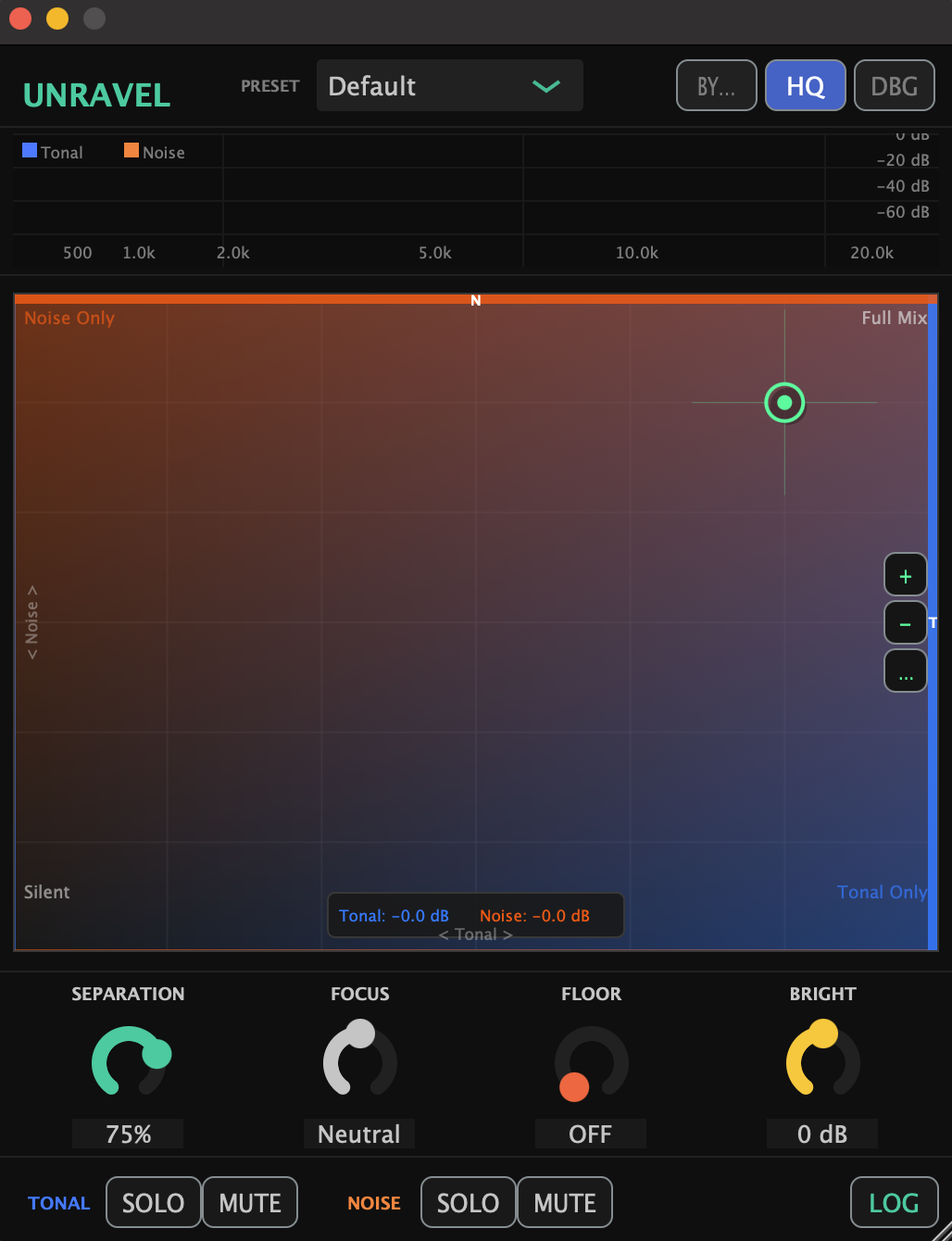952x1241 pixels.
Task: Solo the Tonal component
Action: [153, 1202]
